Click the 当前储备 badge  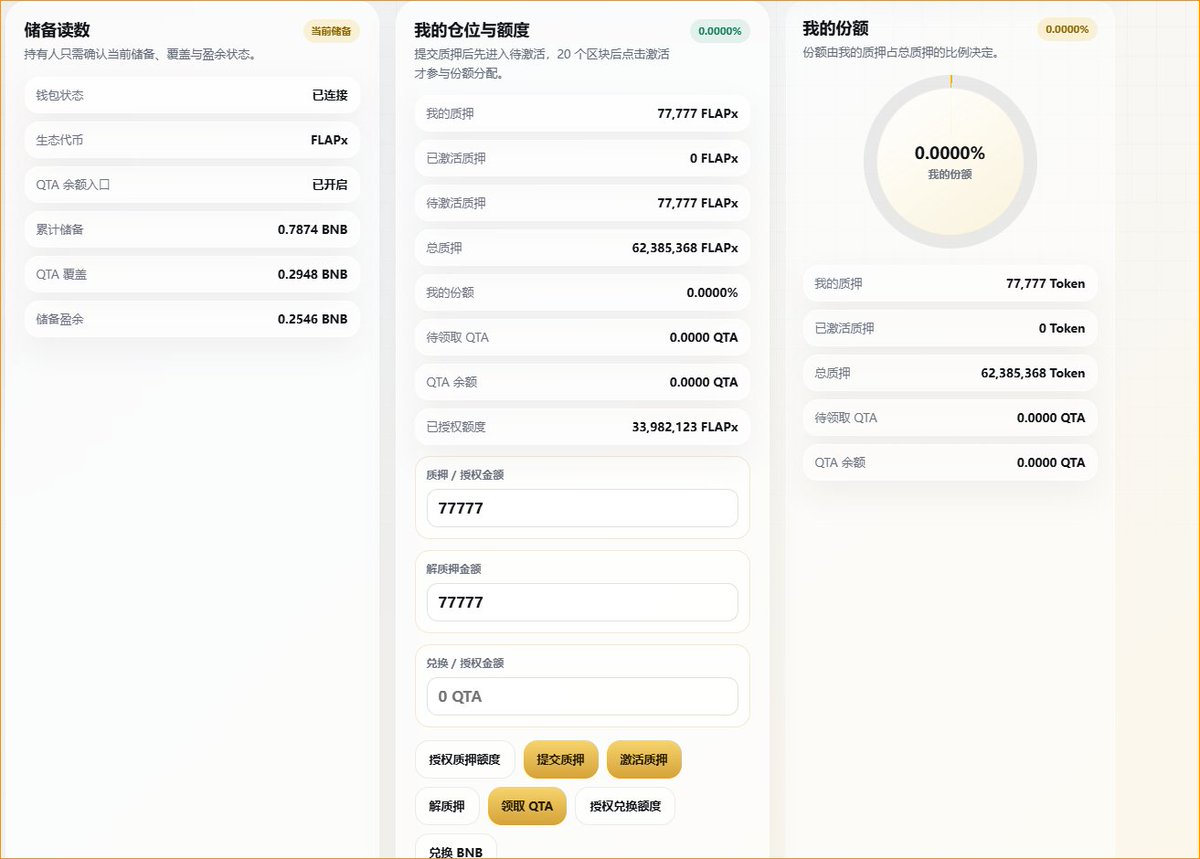(331, 31)
